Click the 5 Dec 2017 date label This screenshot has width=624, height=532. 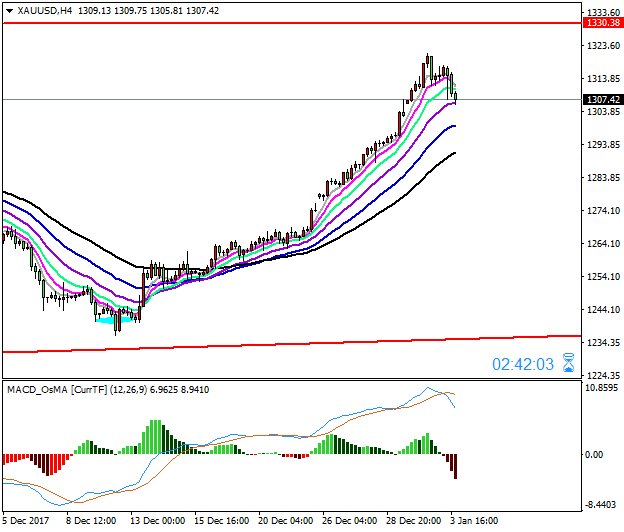click(x=26, y=521)
